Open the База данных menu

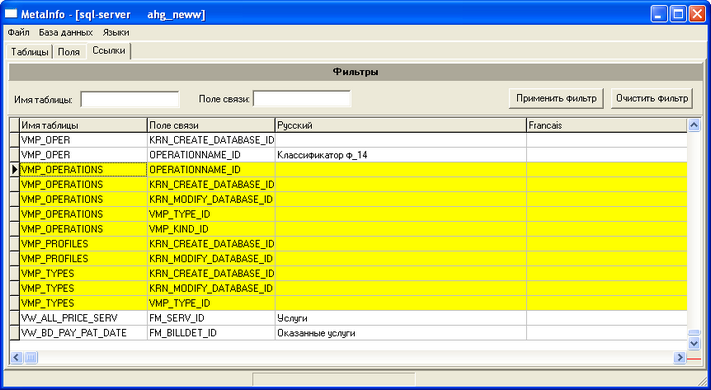66,33
